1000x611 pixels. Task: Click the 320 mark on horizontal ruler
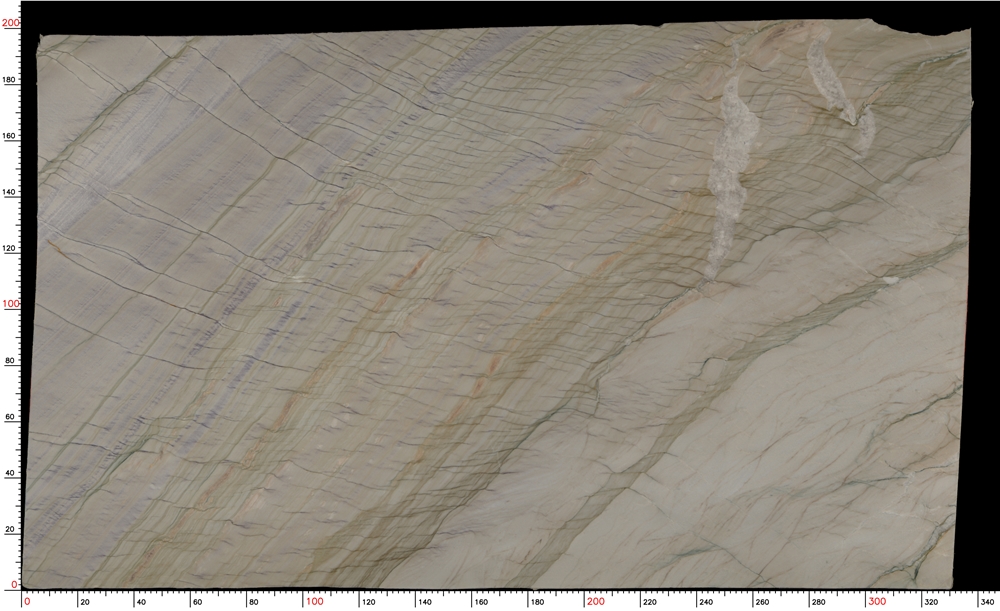pyautogui.click(x=931, y=602)
